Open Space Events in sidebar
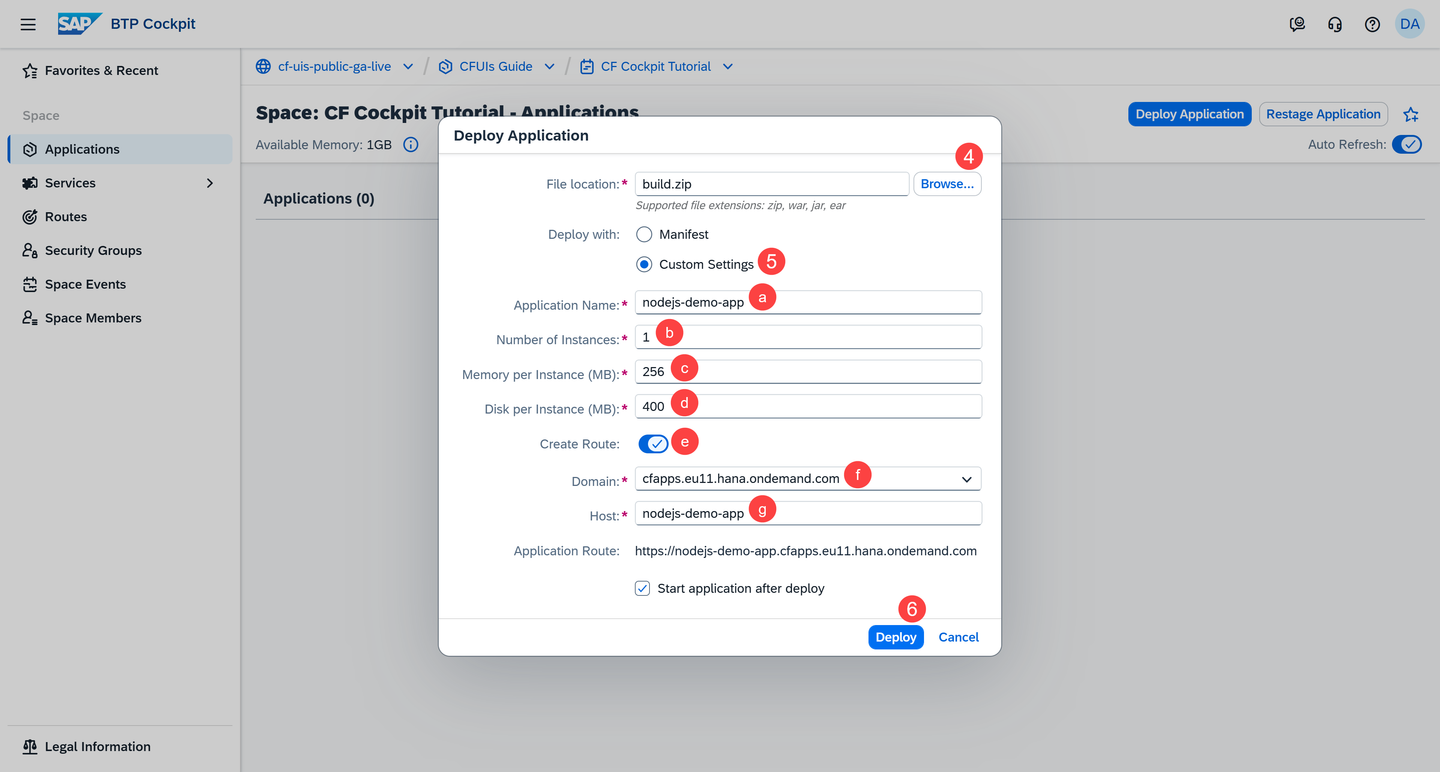Viewport: 1440px width, 772px height. (120, 284)
